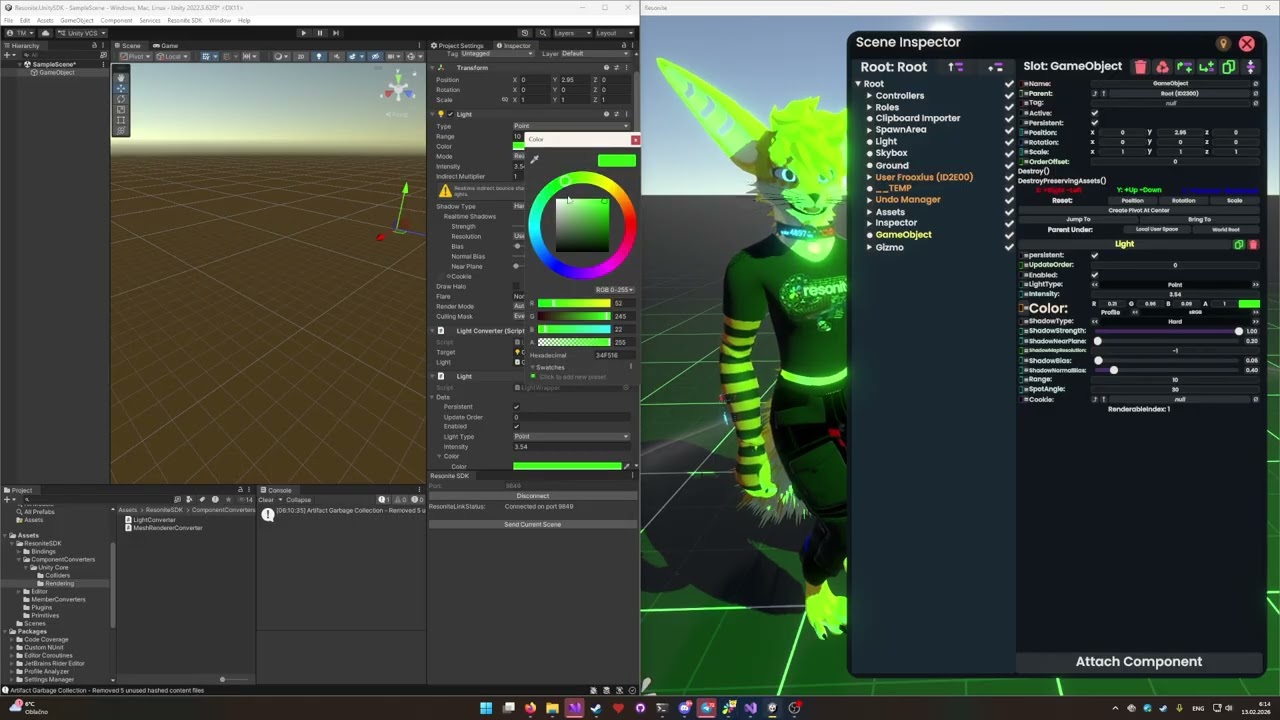Toggle the Light component enabled checkbox in Unity
1280x720 pixels.
click(x=450, y=114)
